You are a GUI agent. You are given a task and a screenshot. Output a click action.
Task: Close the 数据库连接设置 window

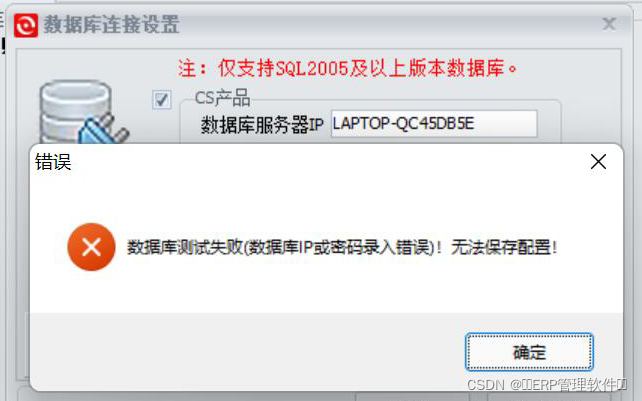(x=609, y=24)
